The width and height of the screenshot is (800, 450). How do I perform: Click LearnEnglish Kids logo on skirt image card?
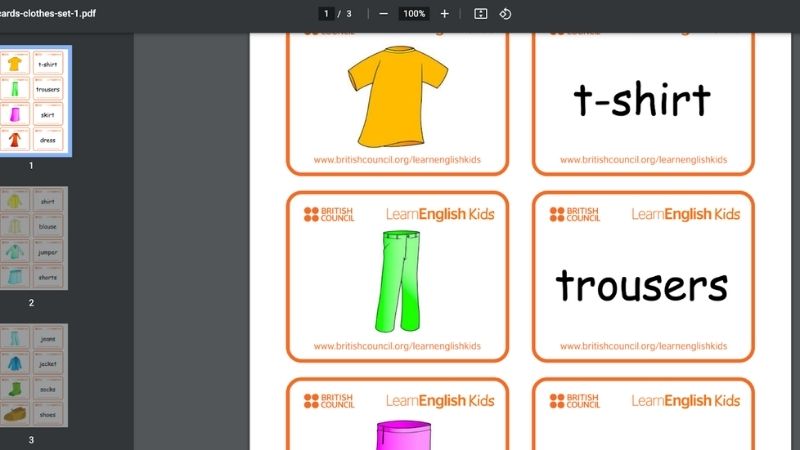coord(440,401)
